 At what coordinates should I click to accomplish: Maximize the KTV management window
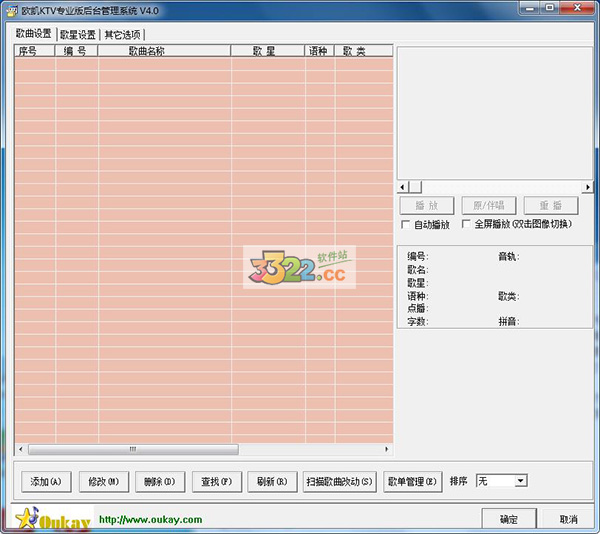(x=550, y=8)
